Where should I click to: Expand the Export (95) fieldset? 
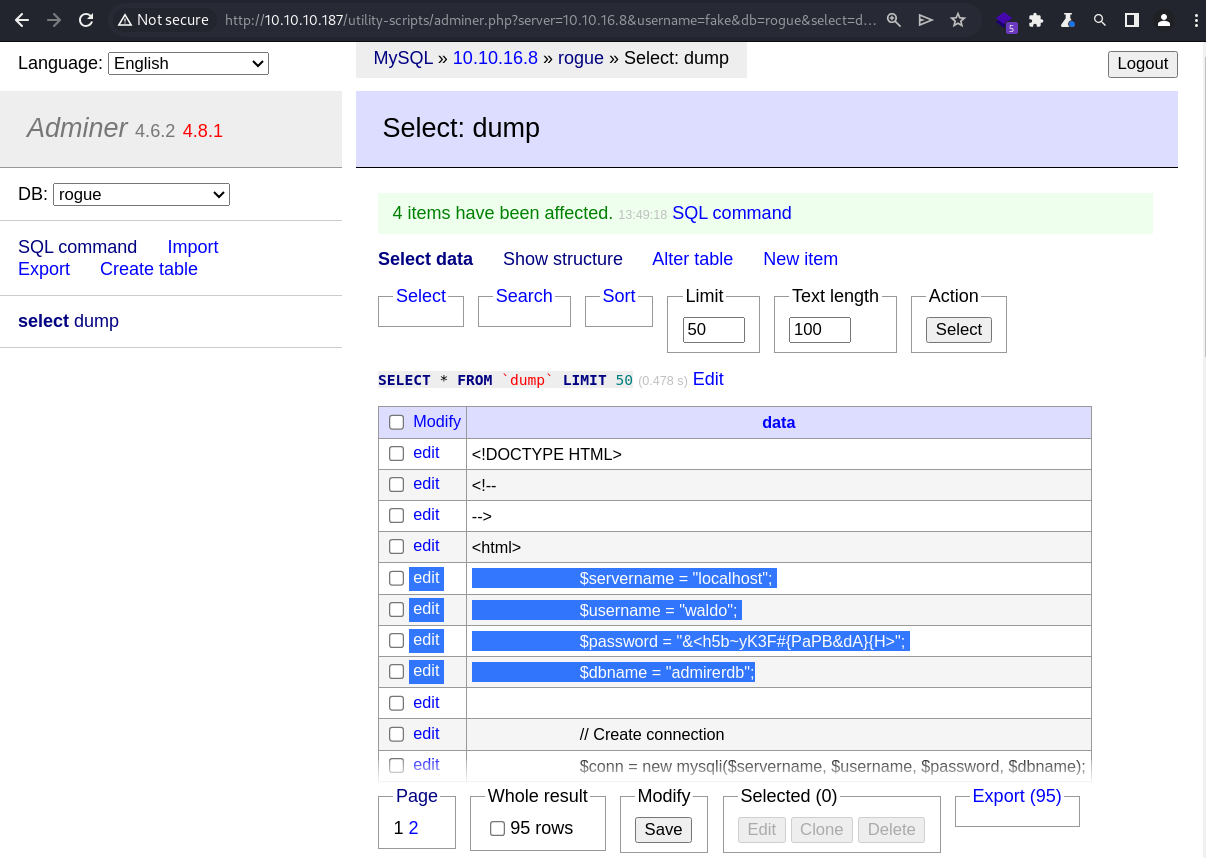pyautogui.click(x=1017, y=796)
